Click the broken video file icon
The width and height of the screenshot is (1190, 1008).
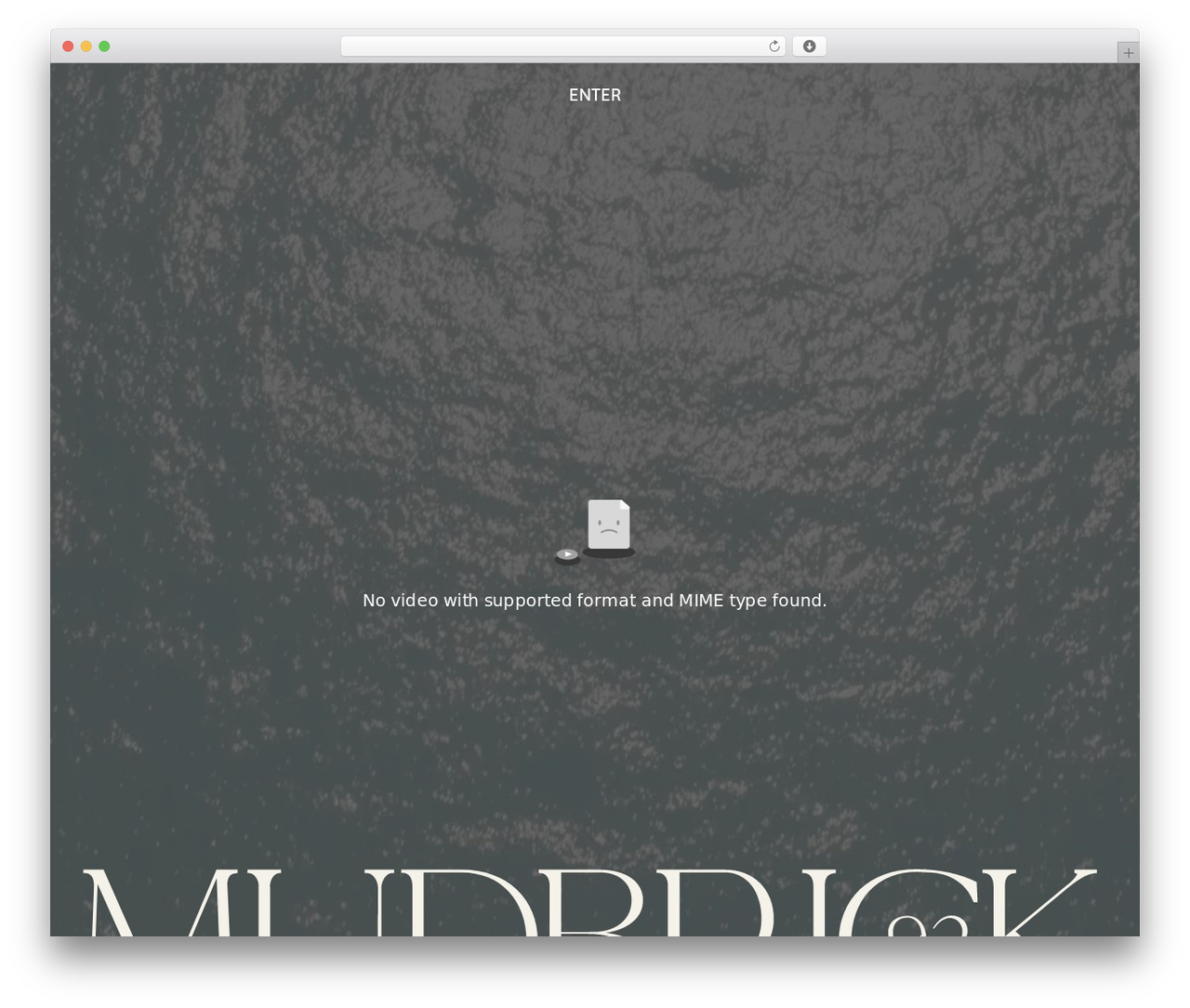[x=595, y=532]
